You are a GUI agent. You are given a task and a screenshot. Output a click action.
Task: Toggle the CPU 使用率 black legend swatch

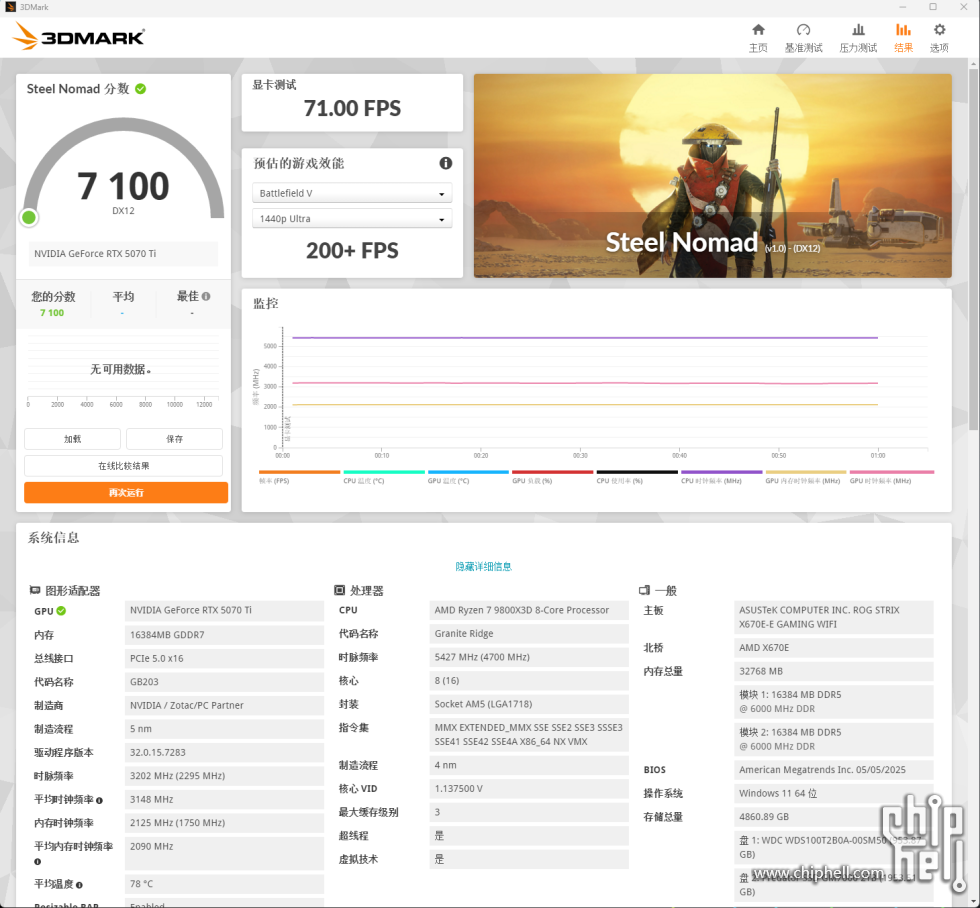pyautogui.click(x=637, y=472)
